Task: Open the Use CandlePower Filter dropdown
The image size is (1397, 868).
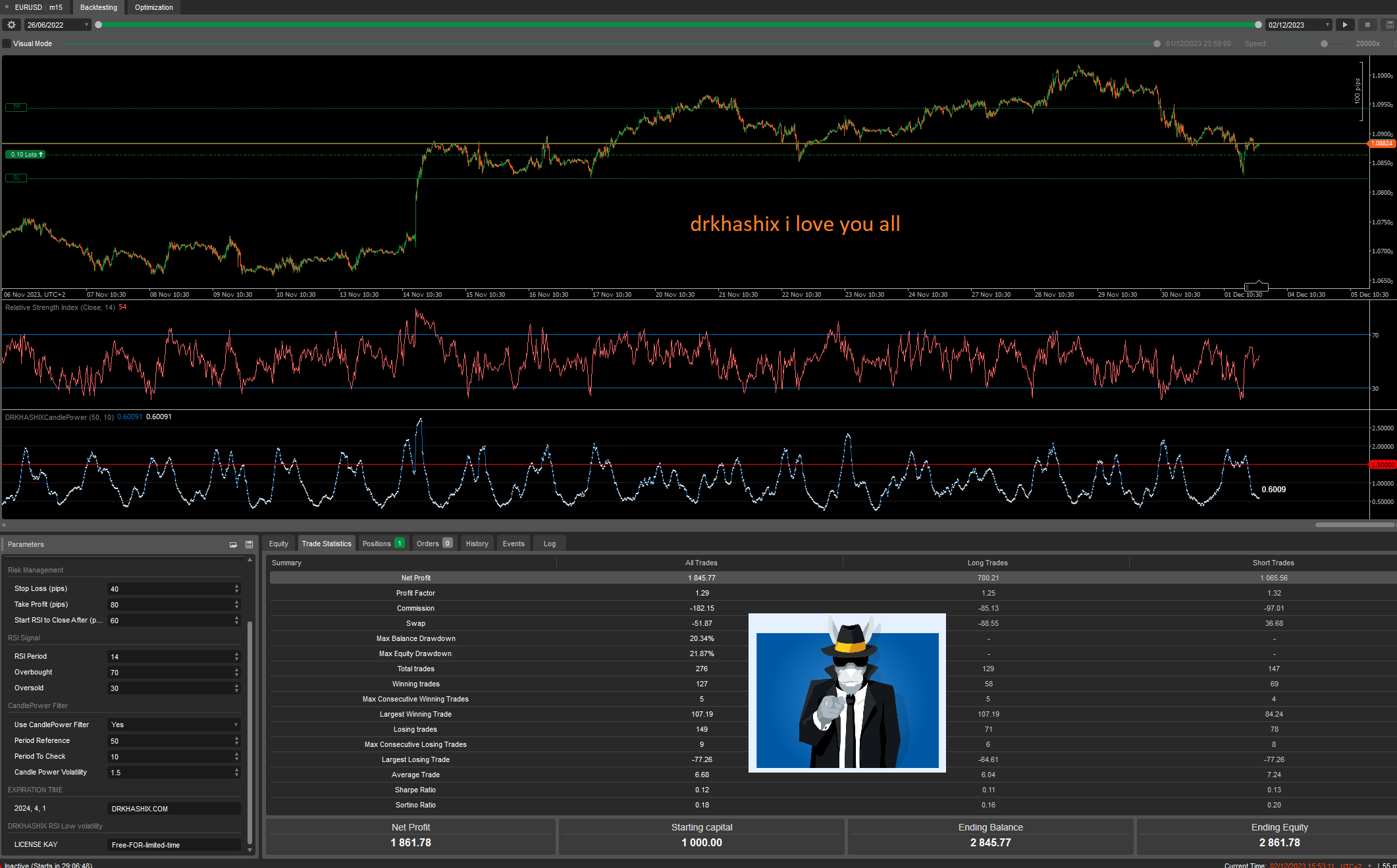Action: click(x=236, y=725)
